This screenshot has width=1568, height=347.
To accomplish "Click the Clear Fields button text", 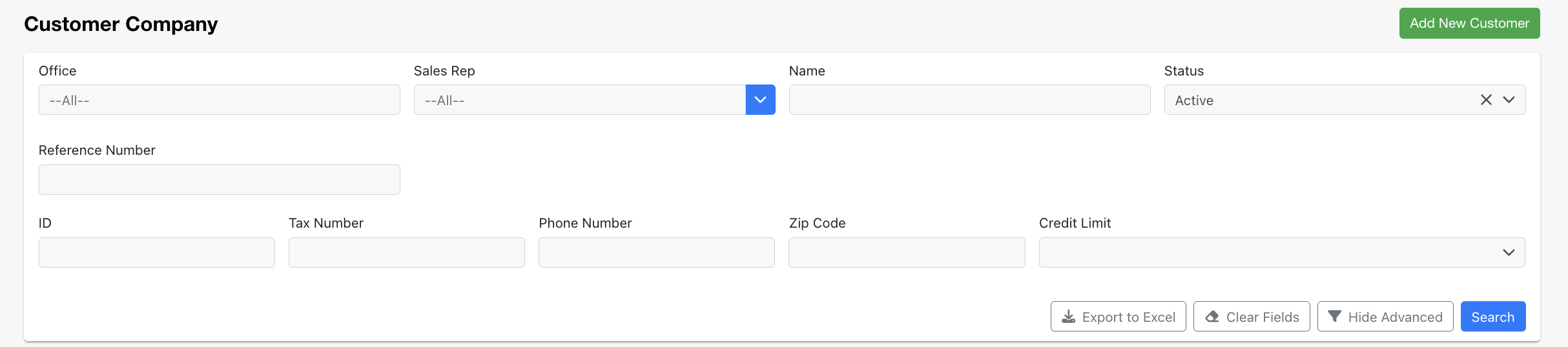I will (x=1263, y=317).
